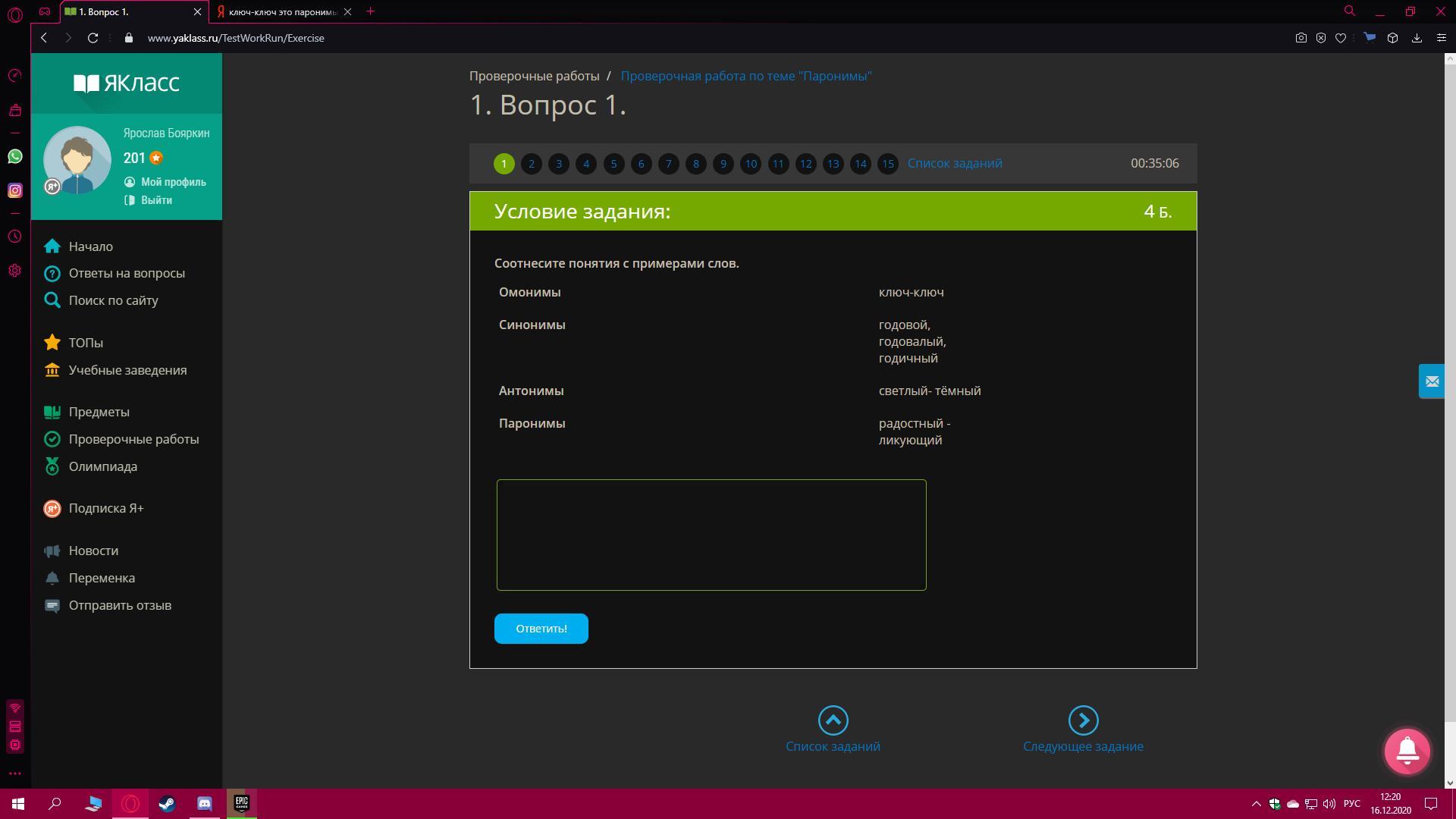The width and height of the screenshot is (1456, 819).
Task: Go to question number 15 circle
Action: click(887, 164)
